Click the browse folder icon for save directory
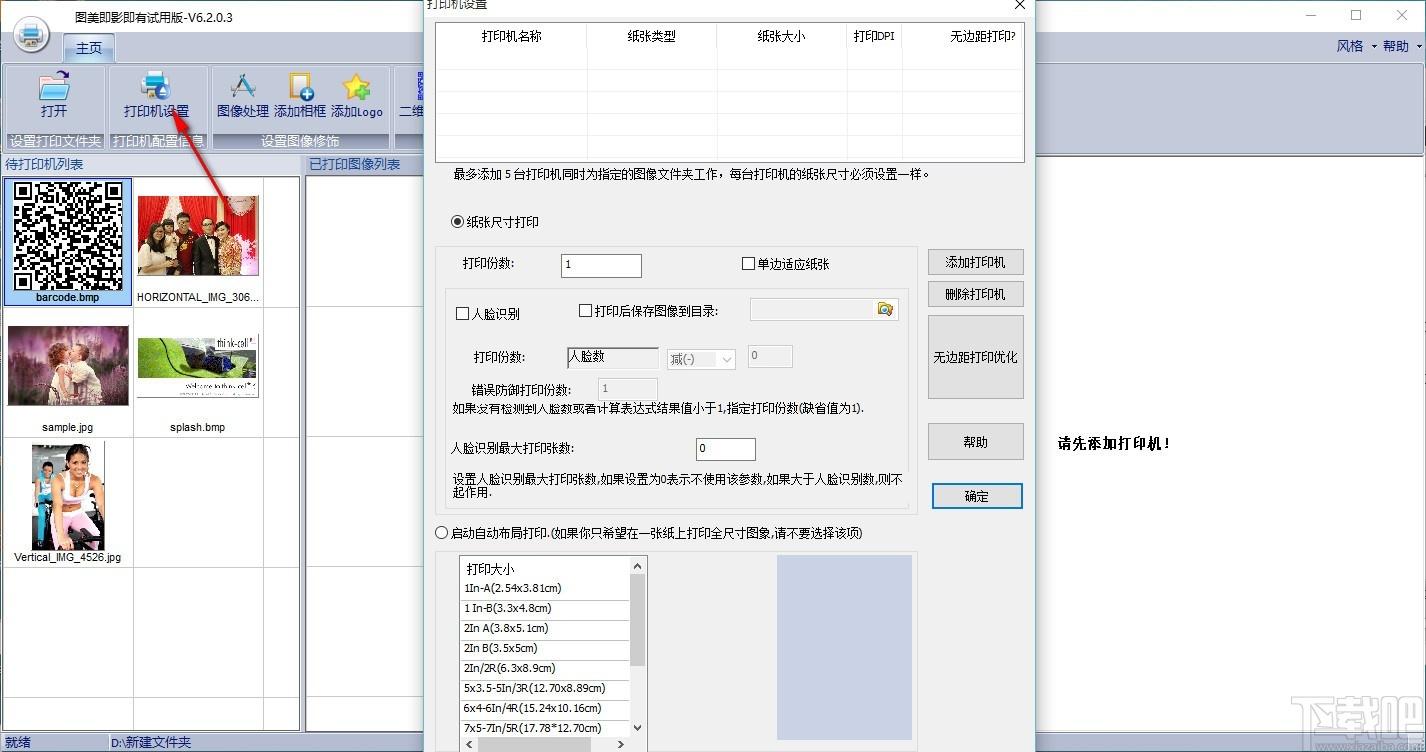The height and width of the screenshot is (752, 1426). [x=885, y=310]
